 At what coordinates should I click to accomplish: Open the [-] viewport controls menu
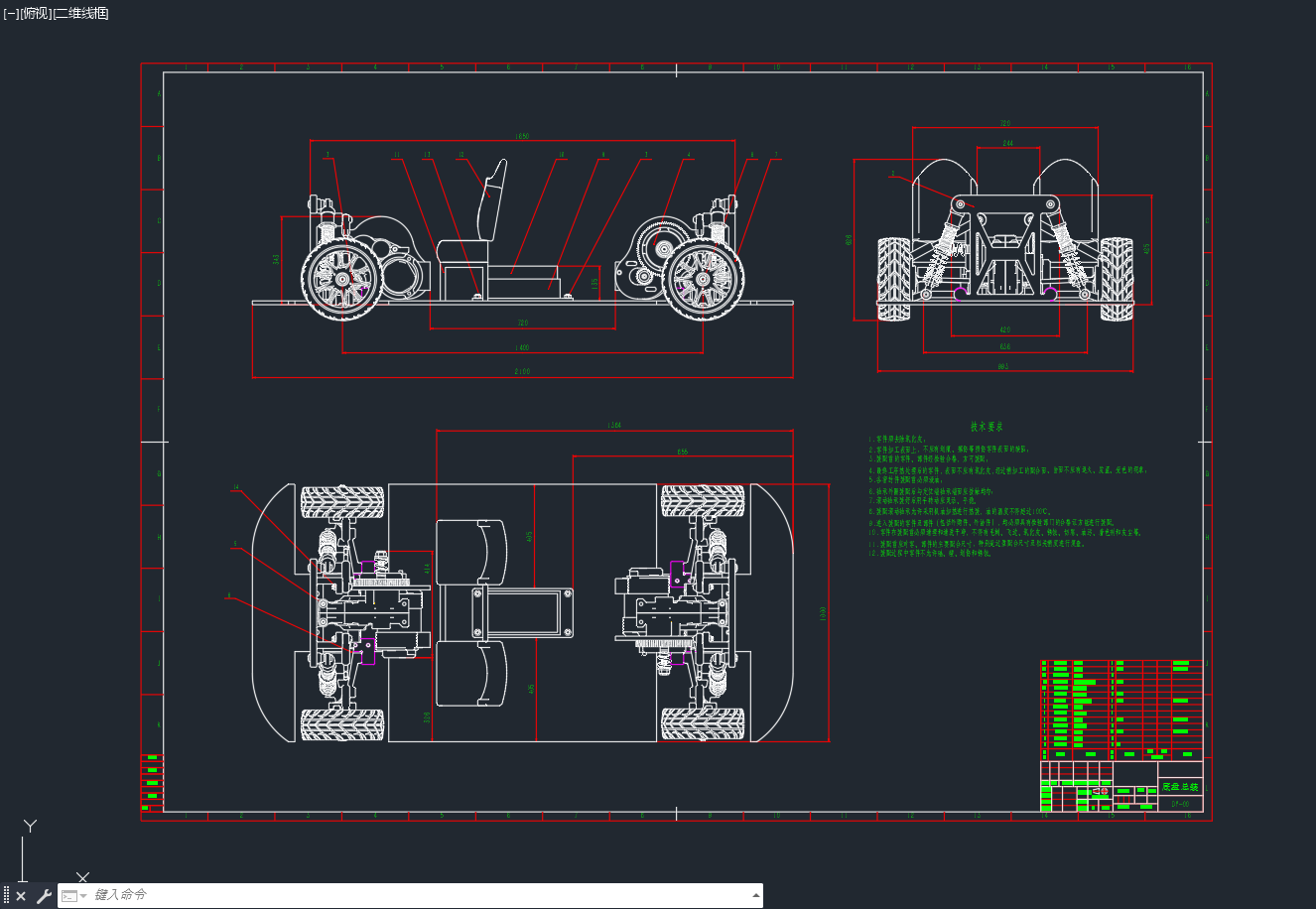[x=11, y=13]
